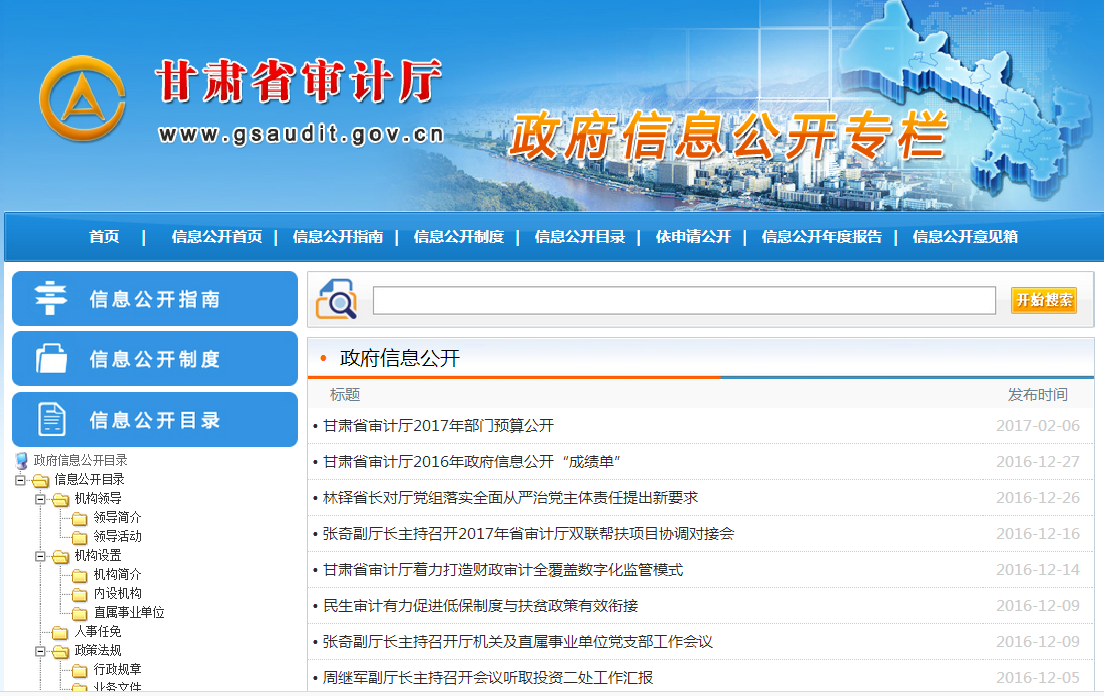1104x696 pixels.
Task: Select 内设机构 in the directory tree
Action: coord(118,594)
